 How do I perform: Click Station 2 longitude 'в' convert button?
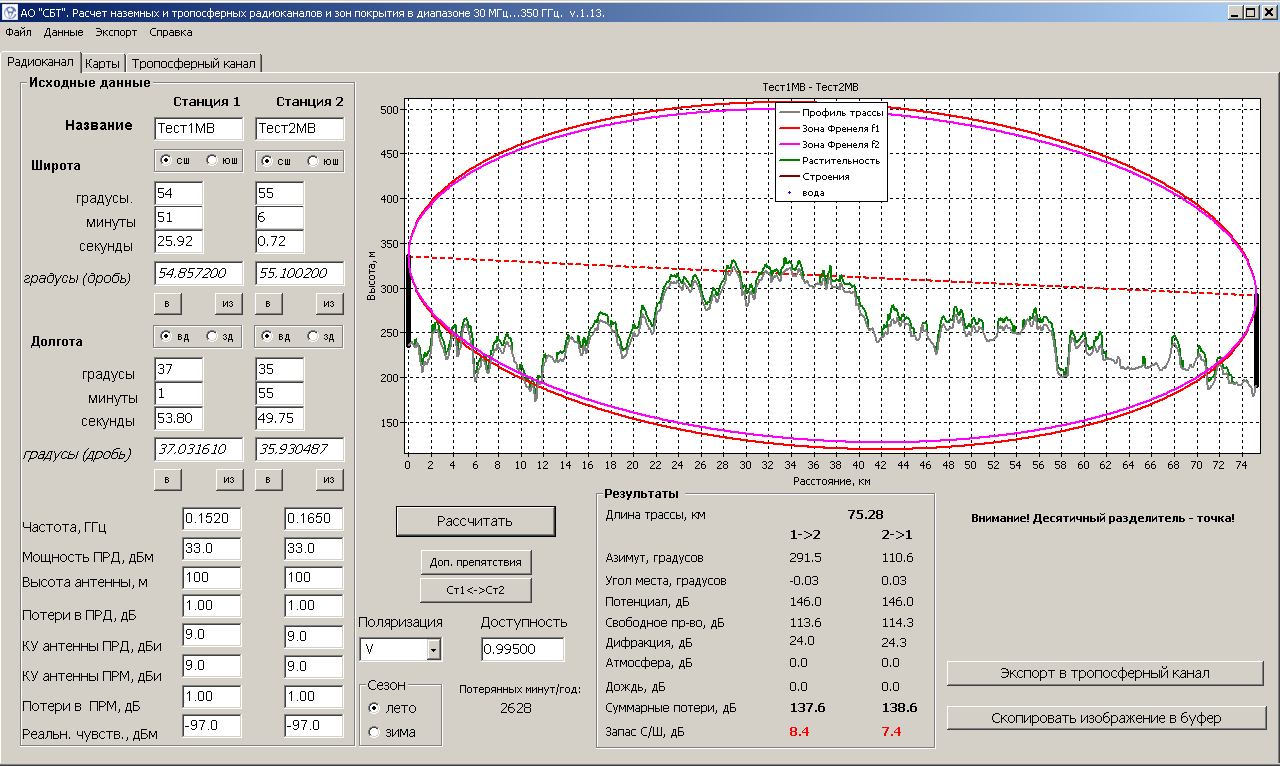pos(269,481)
